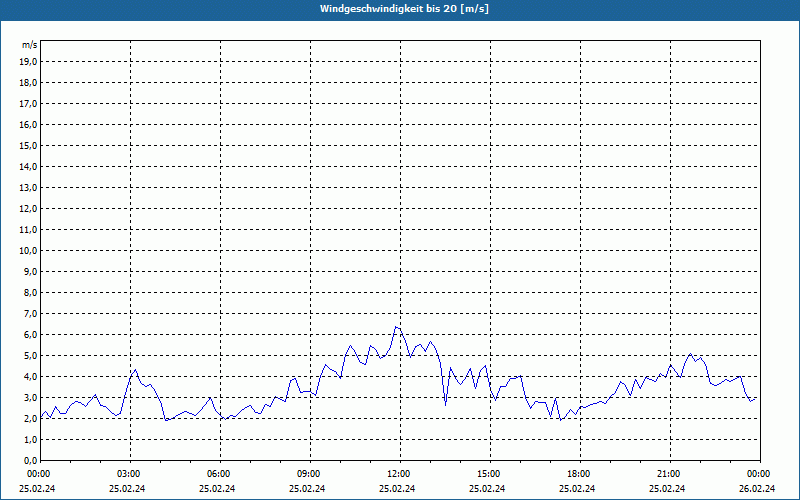
Task: Click the '06:00' time axis label
Action: click(220, 474)
